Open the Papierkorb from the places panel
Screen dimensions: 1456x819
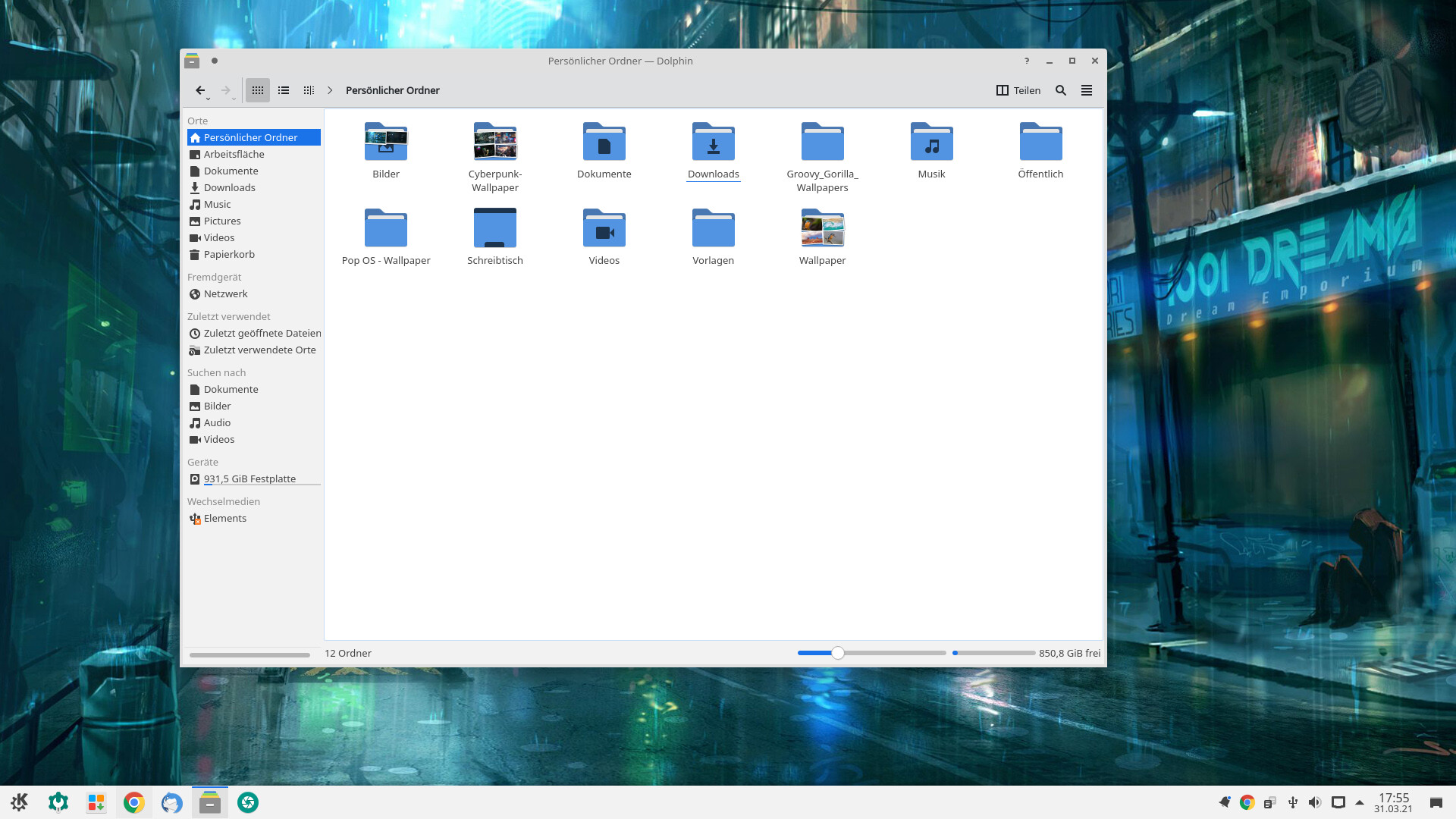point(229,254)
